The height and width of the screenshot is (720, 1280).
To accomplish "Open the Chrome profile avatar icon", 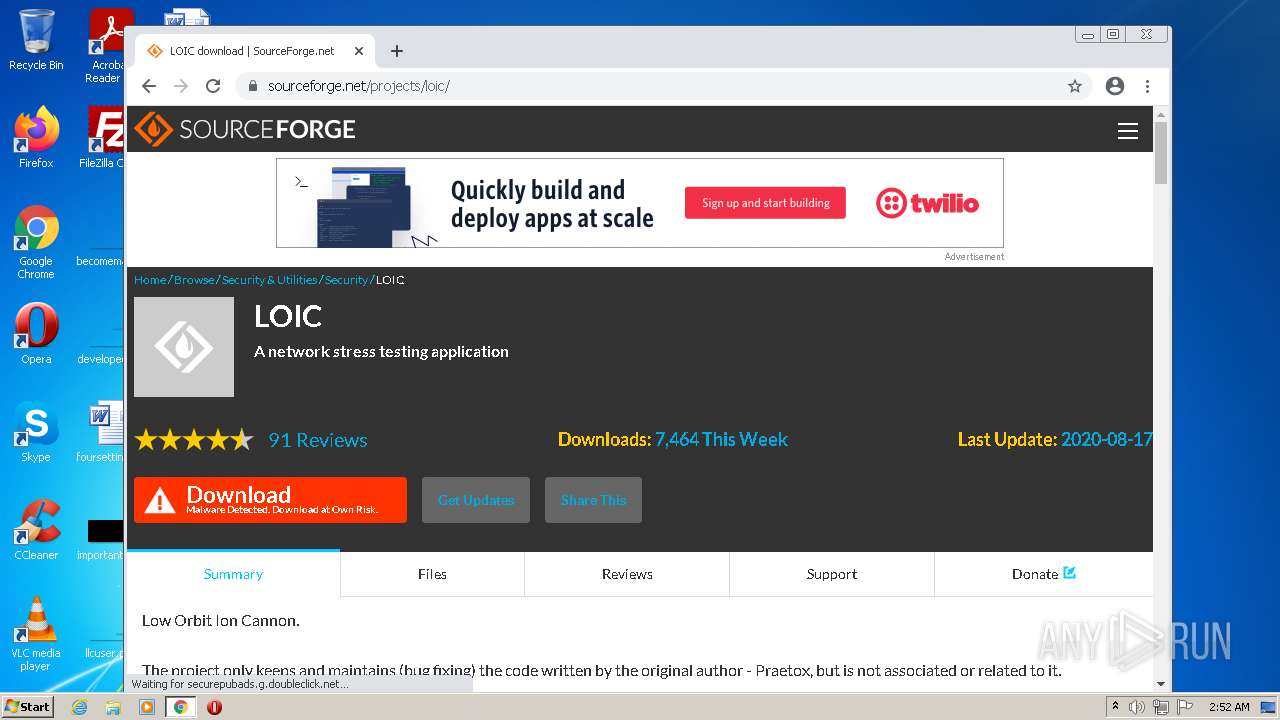I will (x=1115, y=86).
